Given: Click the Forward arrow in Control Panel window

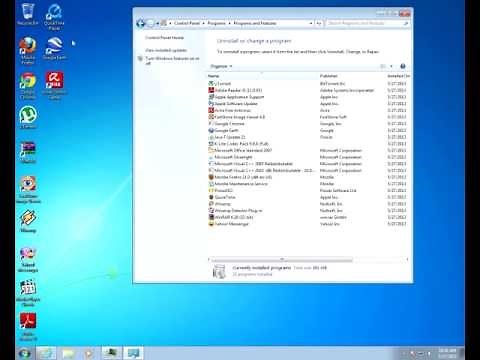Looking at the screenshot, I should pyautogui.click(x=150, y=23).
